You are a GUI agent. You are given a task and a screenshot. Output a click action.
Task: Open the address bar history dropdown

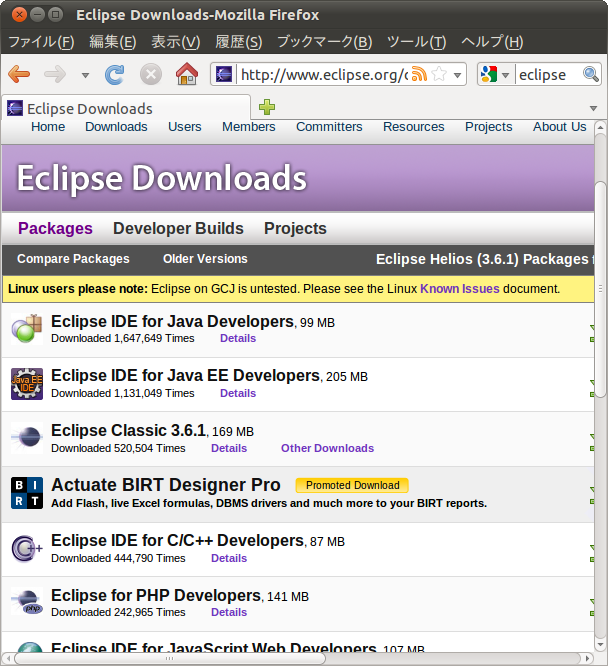[458, 75]
